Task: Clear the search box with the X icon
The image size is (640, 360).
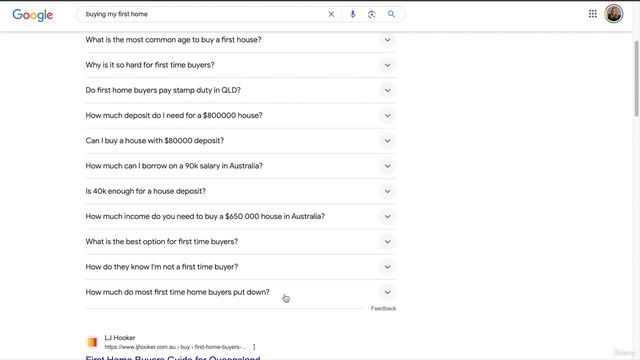Action: coord(331,14)
